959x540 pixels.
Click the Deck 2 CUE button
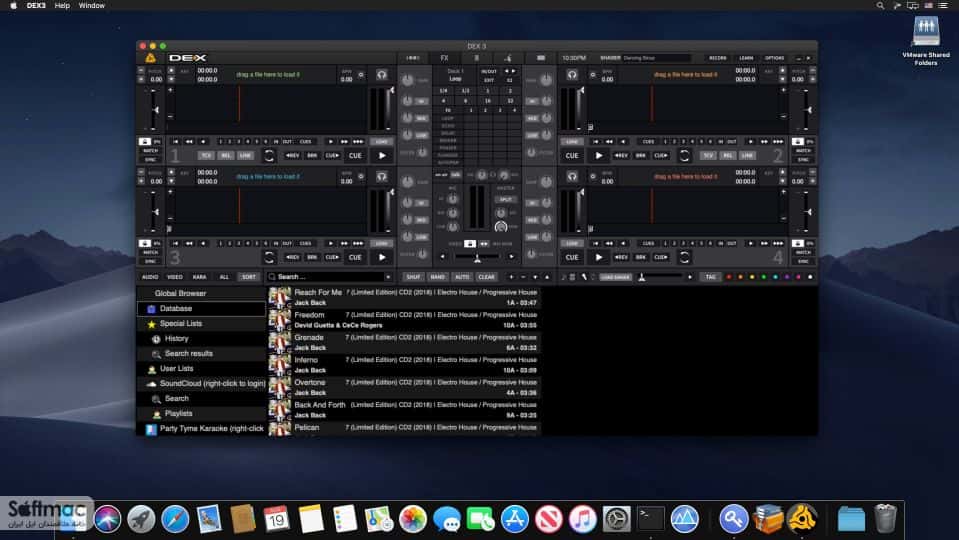coord(572,155)
